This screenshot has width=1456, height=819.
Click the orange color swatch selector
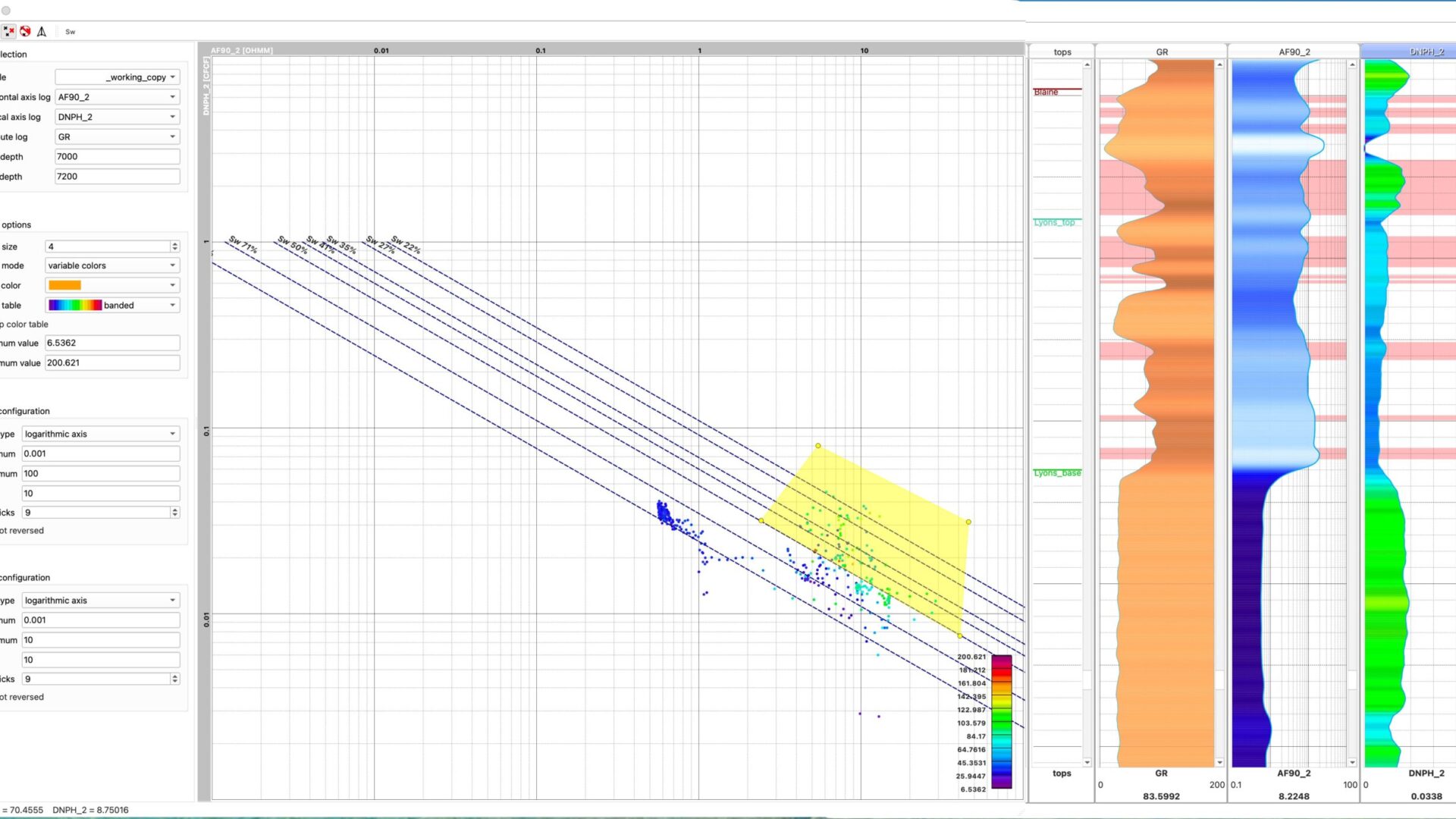(111, 285)
